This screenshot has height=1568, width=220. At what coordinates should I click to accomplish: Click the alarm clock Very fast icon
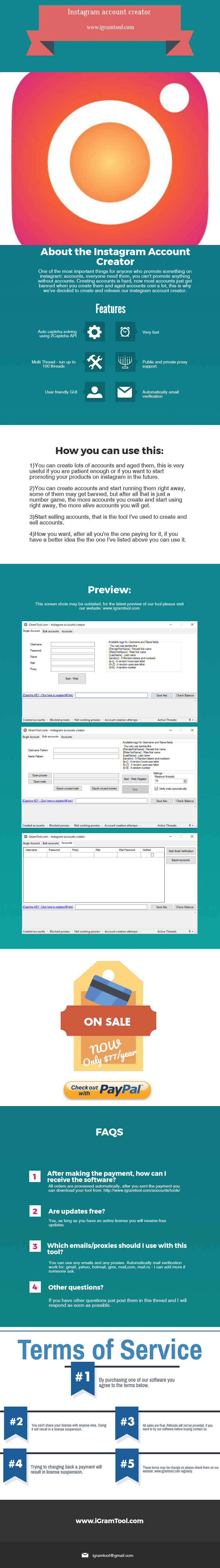(x=125, y=332)
